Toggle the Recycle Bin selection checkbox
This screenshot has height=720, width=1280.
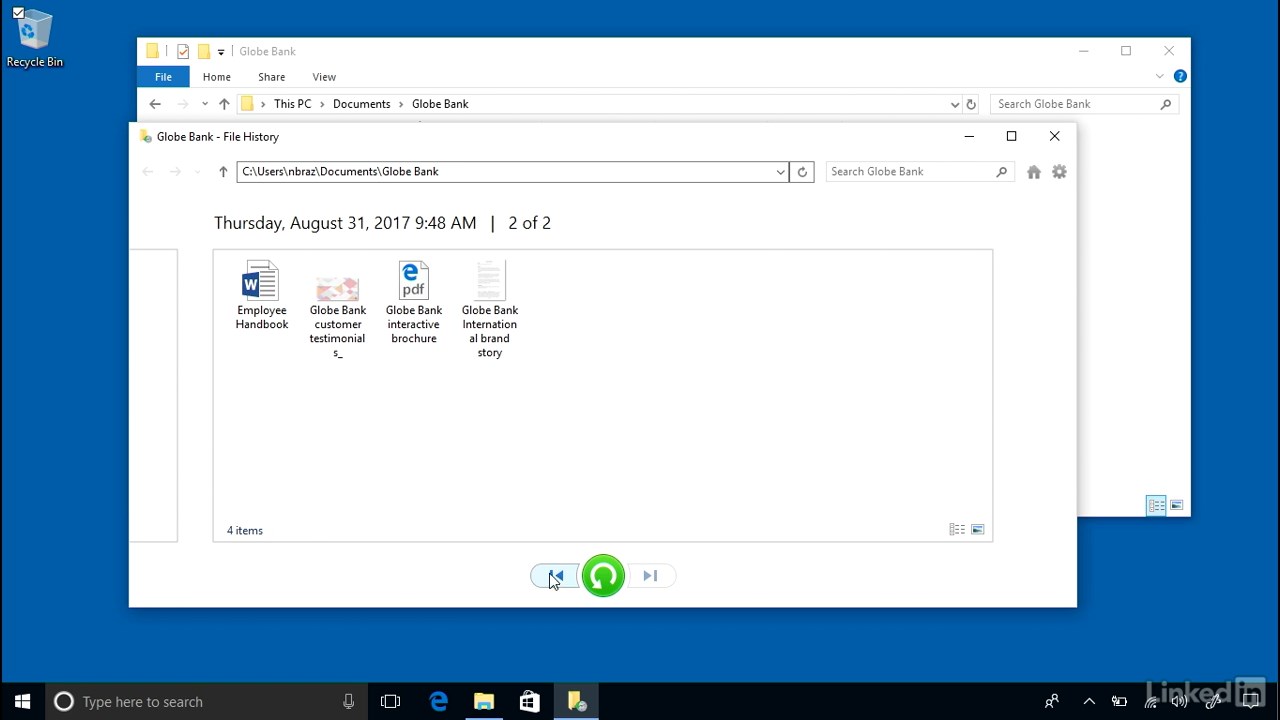point(18,13)
